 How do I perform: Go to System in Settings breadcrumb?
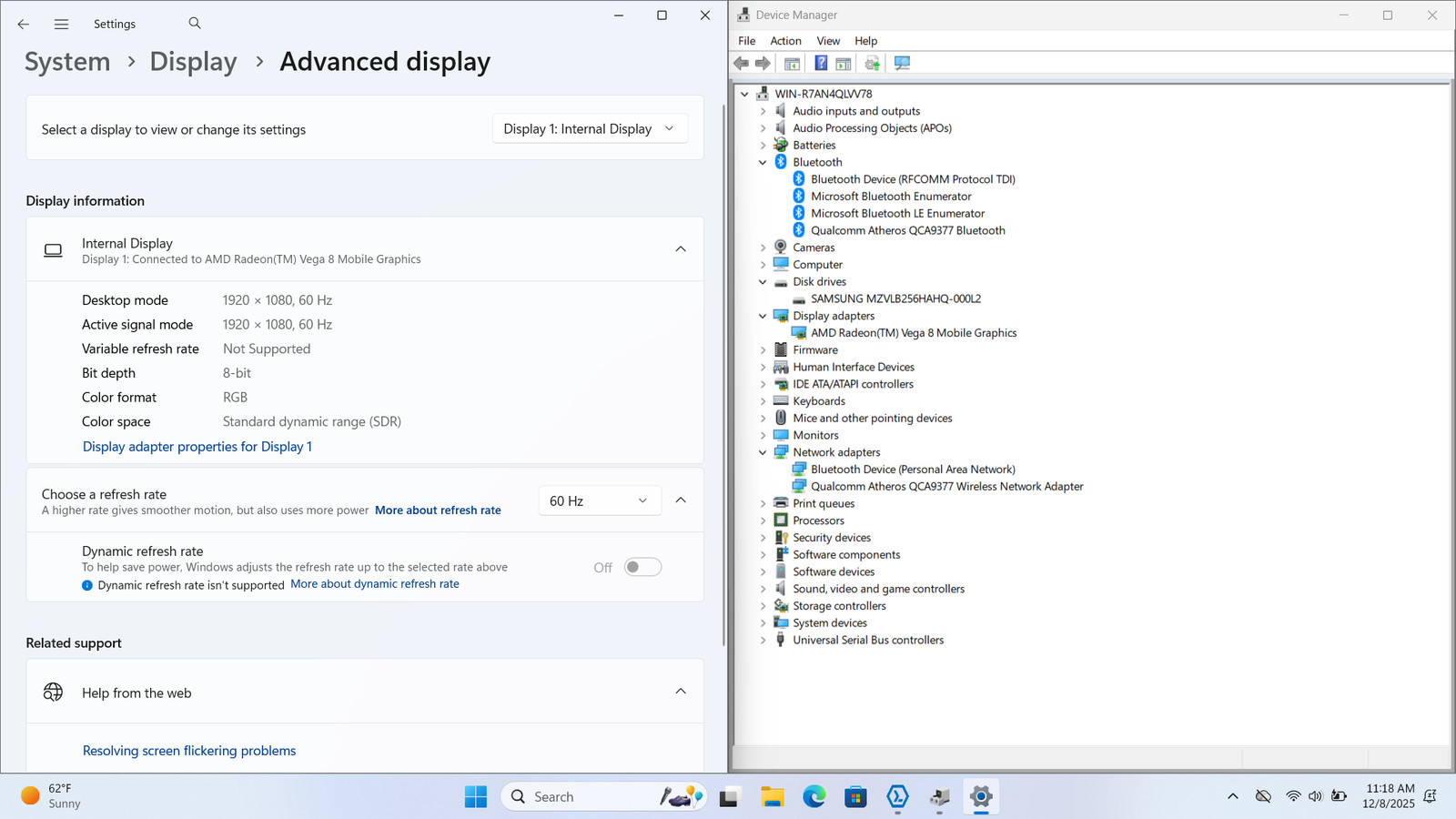pos(67,62)
